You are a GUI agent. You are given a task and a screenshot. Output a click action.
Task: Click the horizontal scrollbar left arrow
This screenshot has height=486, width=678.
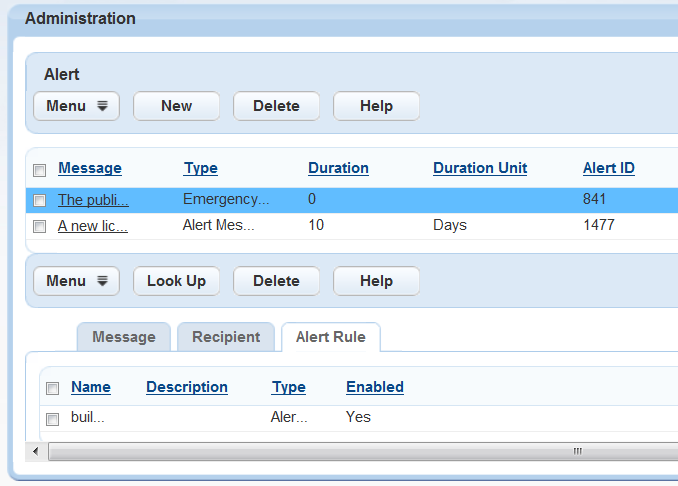click(37, 451)
